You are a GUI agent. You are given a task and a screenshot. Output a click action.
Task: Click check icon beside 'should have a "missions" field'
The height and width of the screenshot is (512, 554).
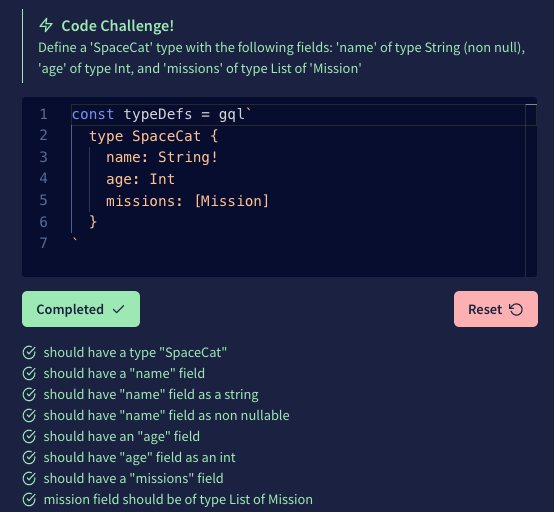pyautogui.click(x=29, y=478)
